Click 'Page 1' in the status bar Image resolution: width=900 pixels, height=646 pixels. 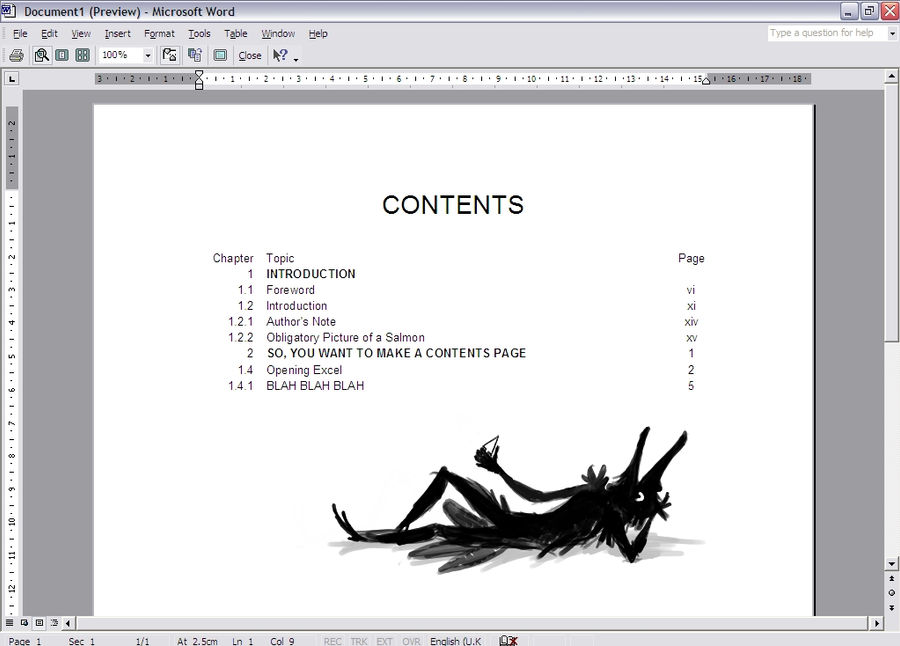[24, 641]
